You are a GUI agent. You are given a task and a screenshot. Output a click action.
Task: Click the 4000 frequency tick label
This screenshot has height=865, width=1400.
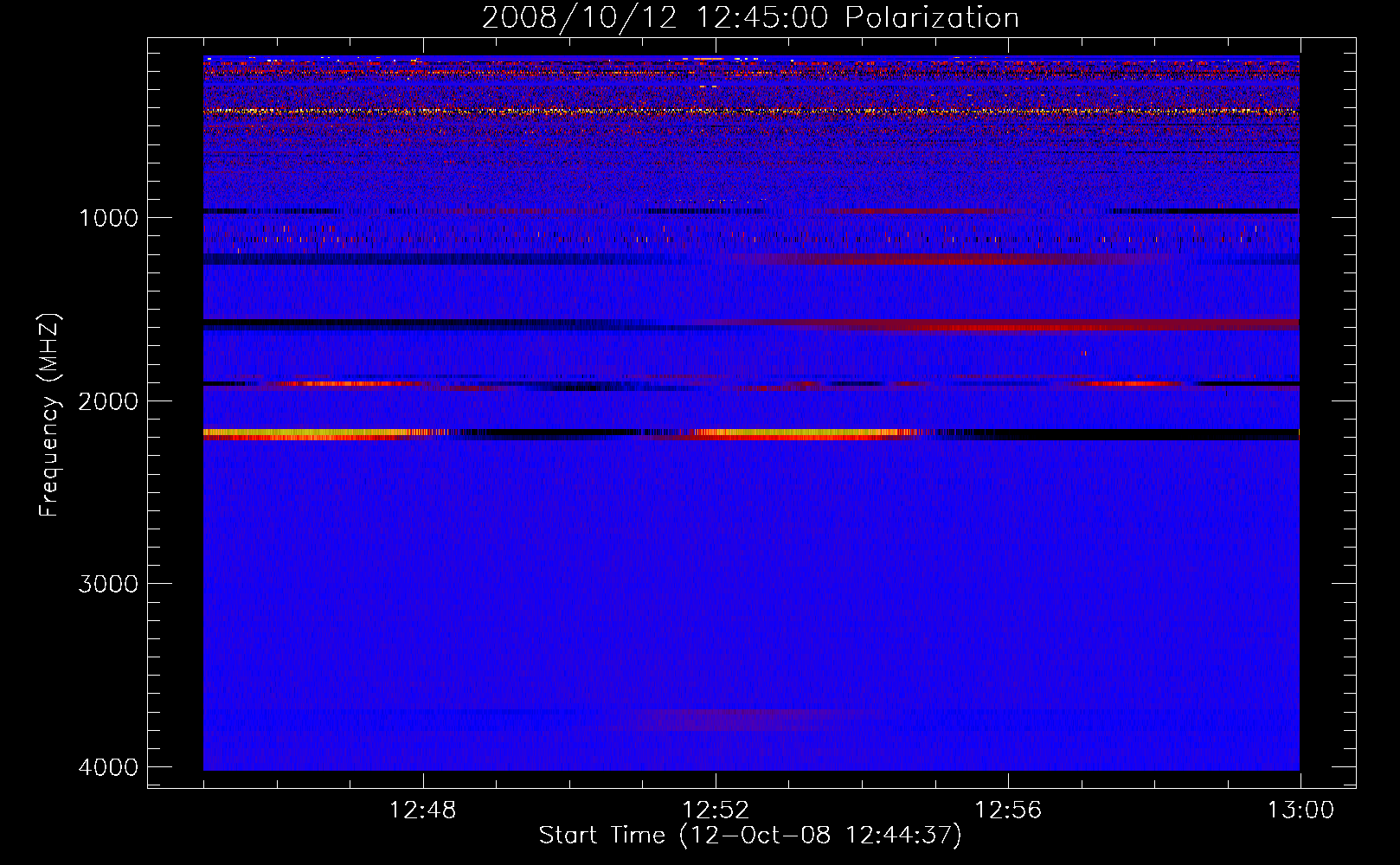coord(108,767)
